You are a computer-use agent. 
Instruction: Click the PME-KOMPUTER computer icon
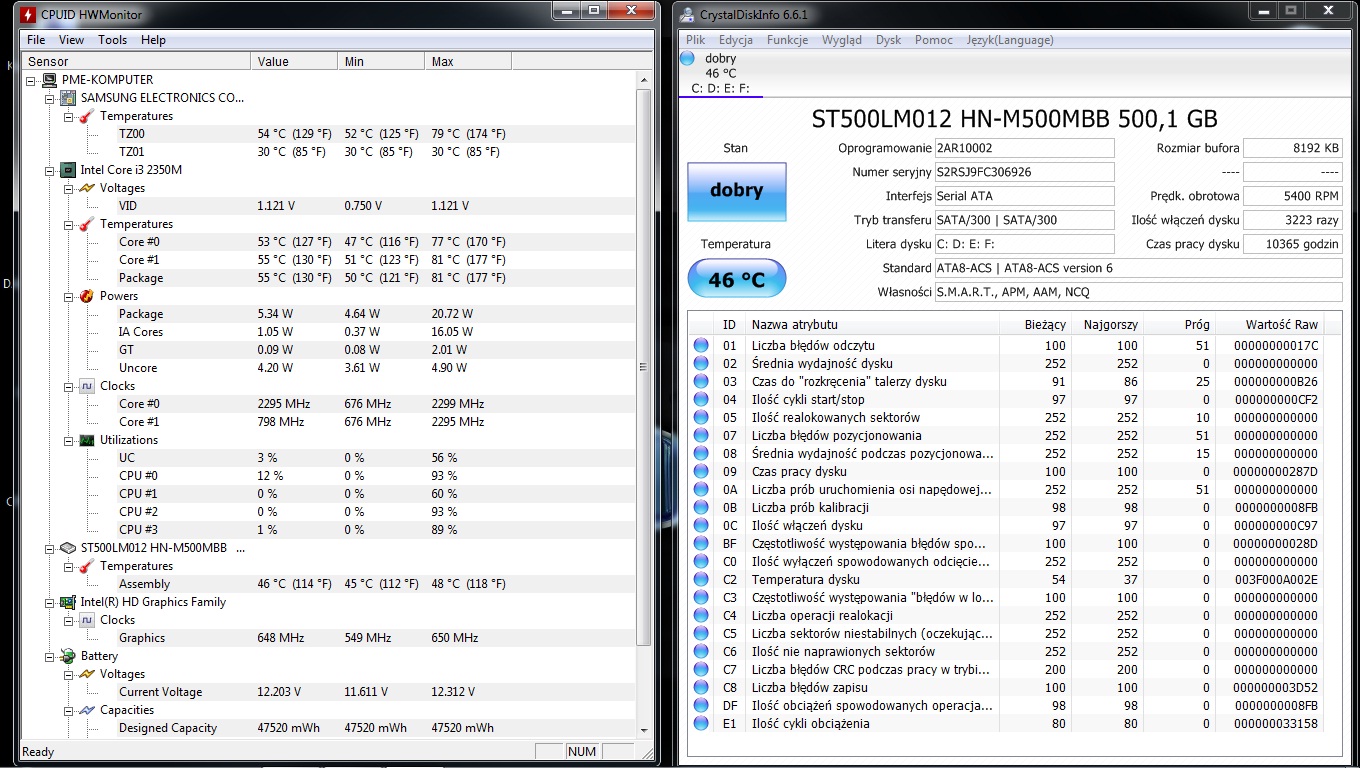(x=49, y=80)
